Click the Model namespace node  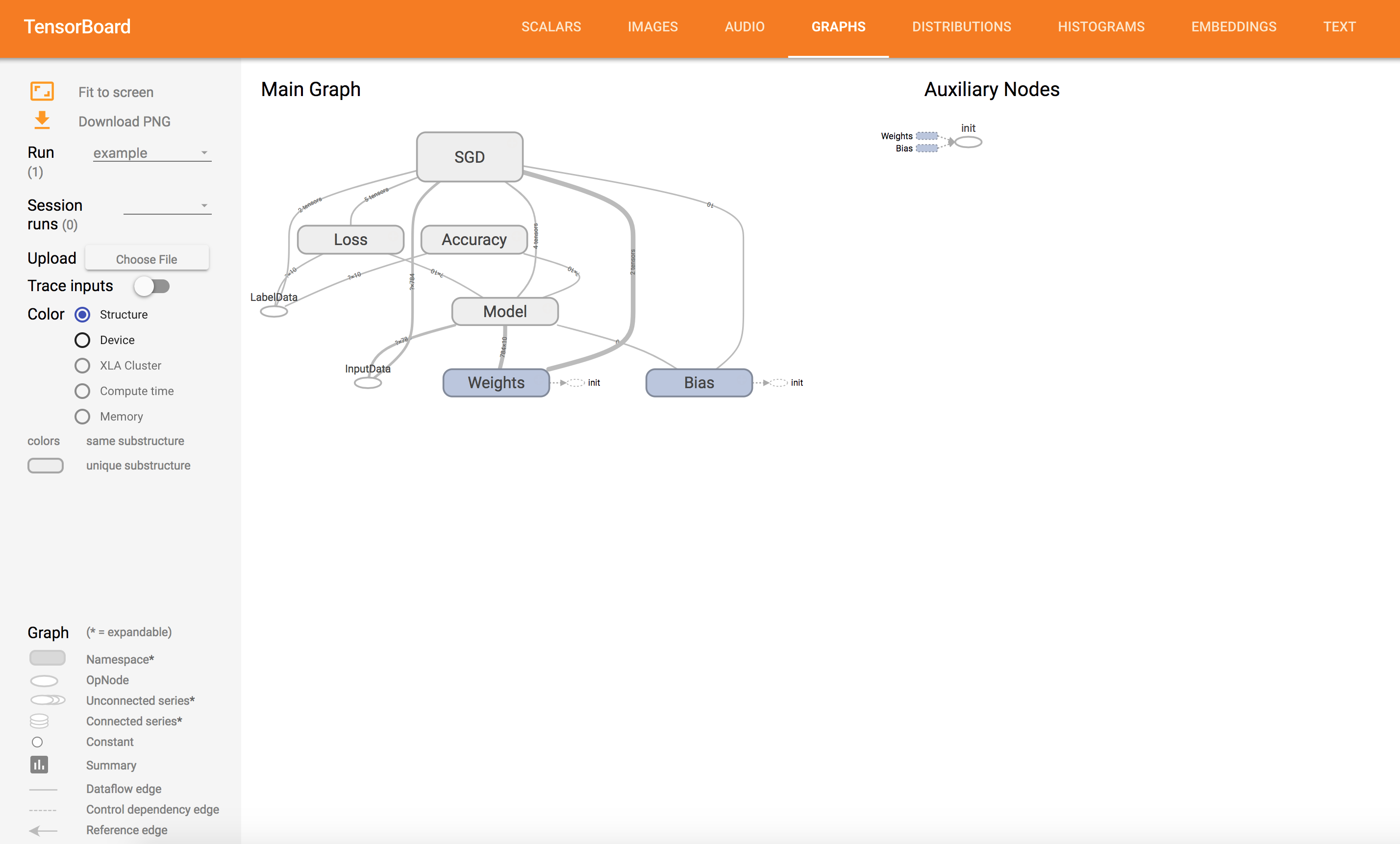pos(504,312)
